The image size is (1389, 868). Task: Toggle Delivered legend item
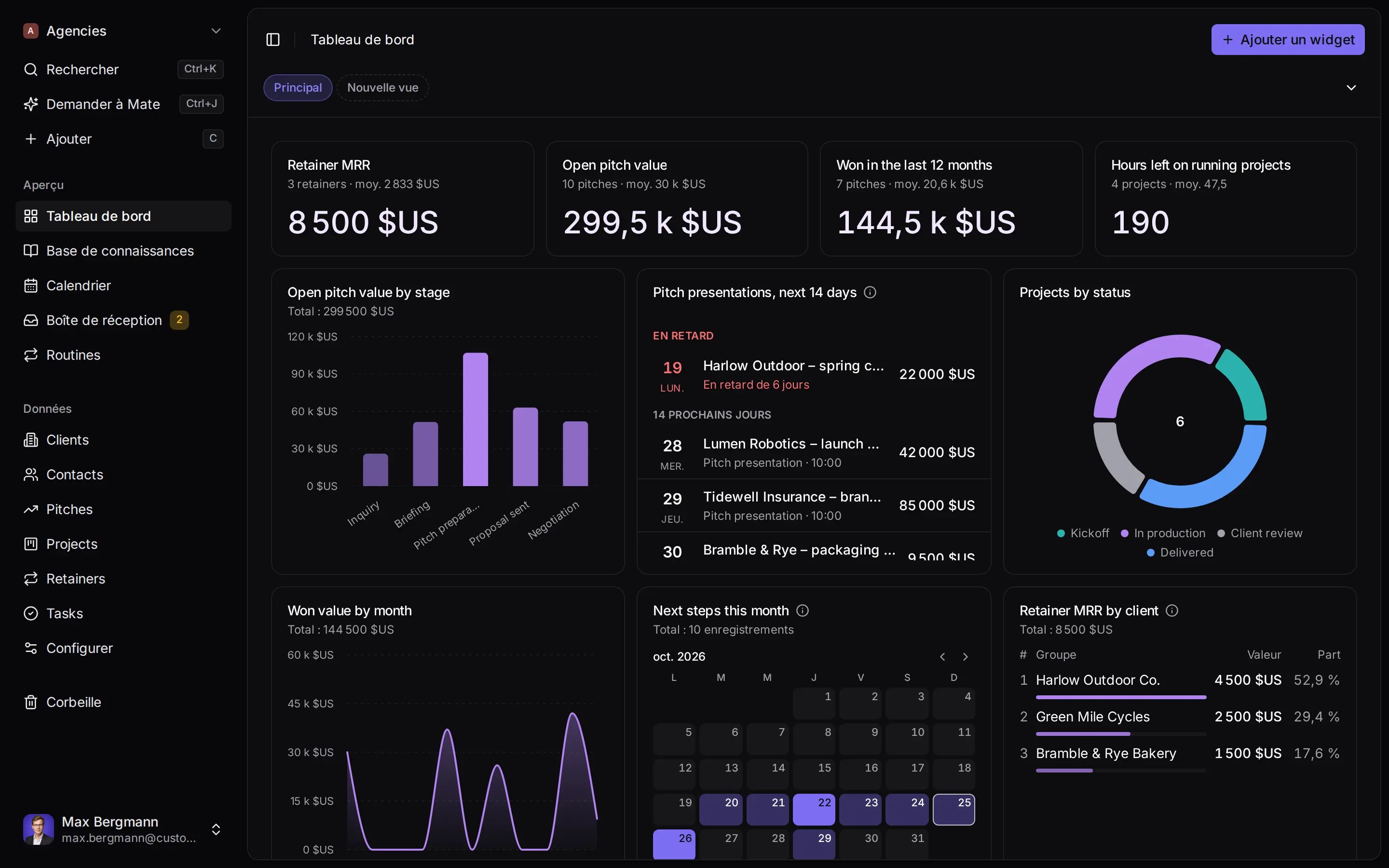click(x=1180, y=553)
